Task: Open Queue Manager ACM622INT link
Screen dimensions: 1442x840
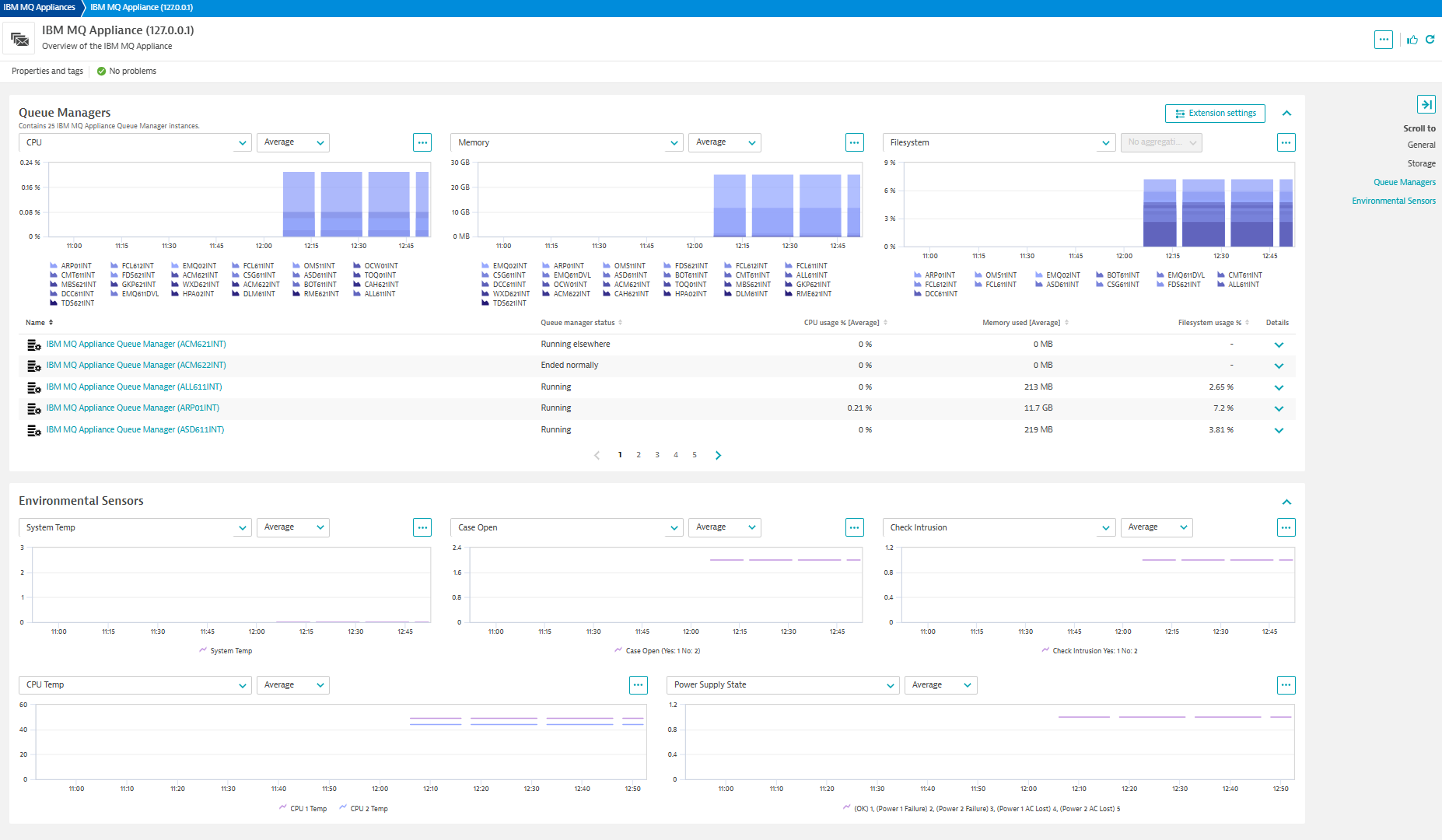Action: tap(136, 366)
